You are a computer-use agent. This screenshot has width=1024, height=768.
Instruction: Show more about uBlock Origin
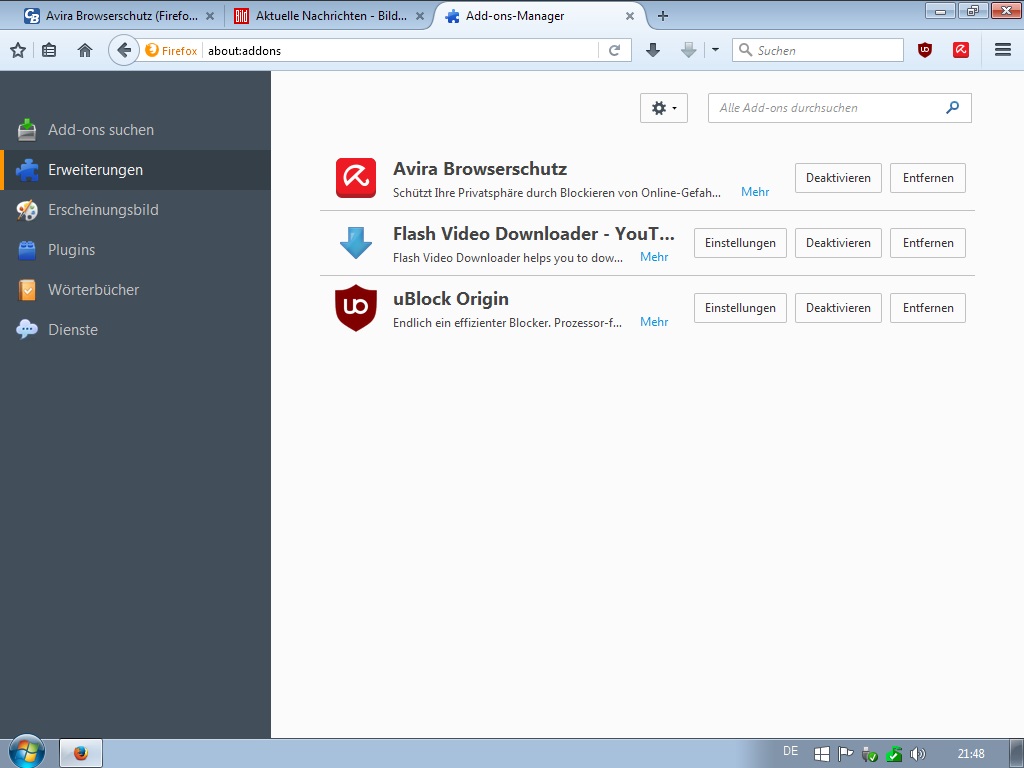click(654, 322)
